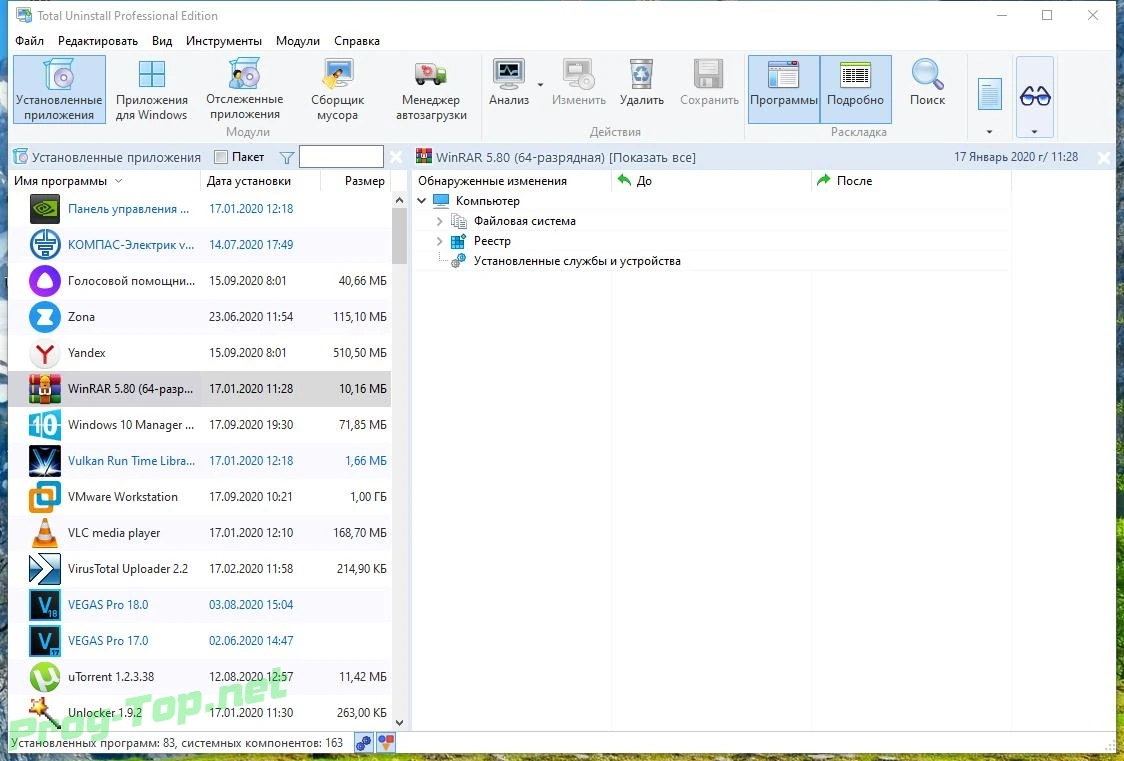The height and width of the screenshot is (761, 1124).
Task: Click the glasses view icon
Action: [1034, 95]
